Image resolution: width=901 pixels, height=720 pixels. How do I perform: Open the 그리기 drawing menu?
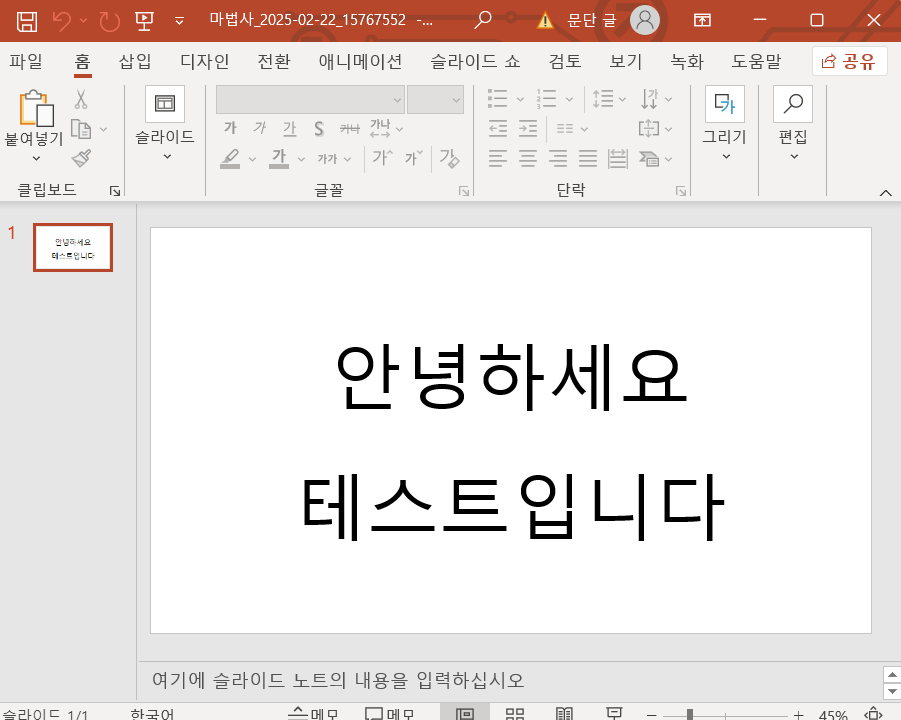tap(725, 124)
